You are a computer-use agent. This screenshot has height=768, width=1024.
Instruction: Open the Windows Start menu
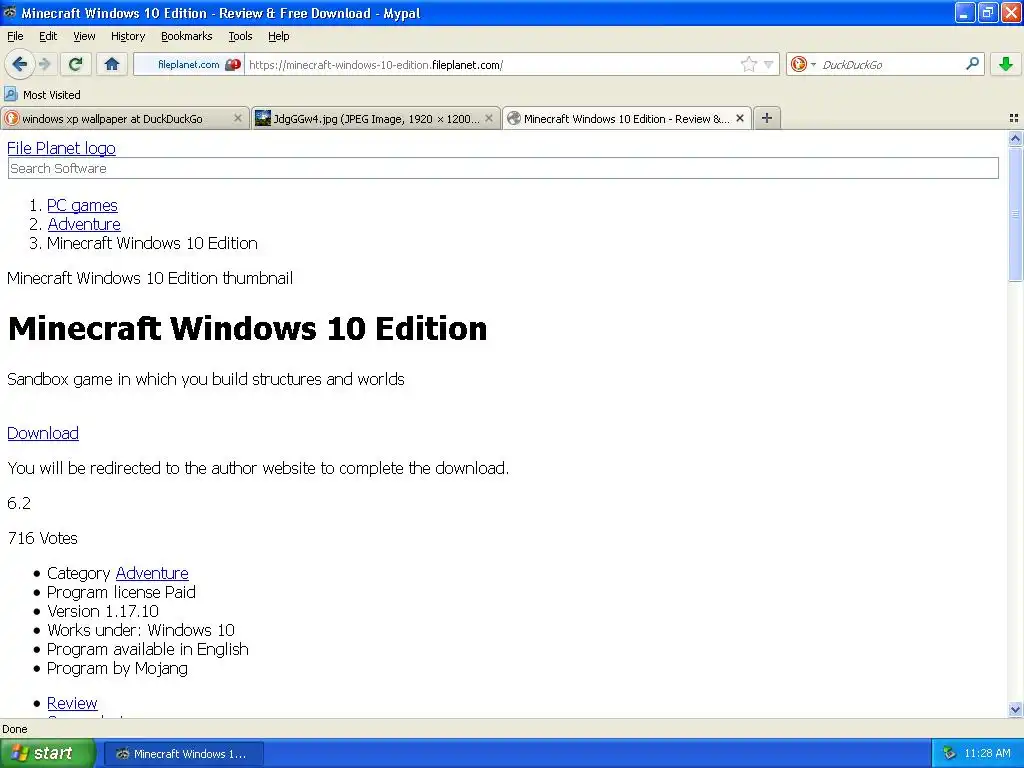coord(48,753)
